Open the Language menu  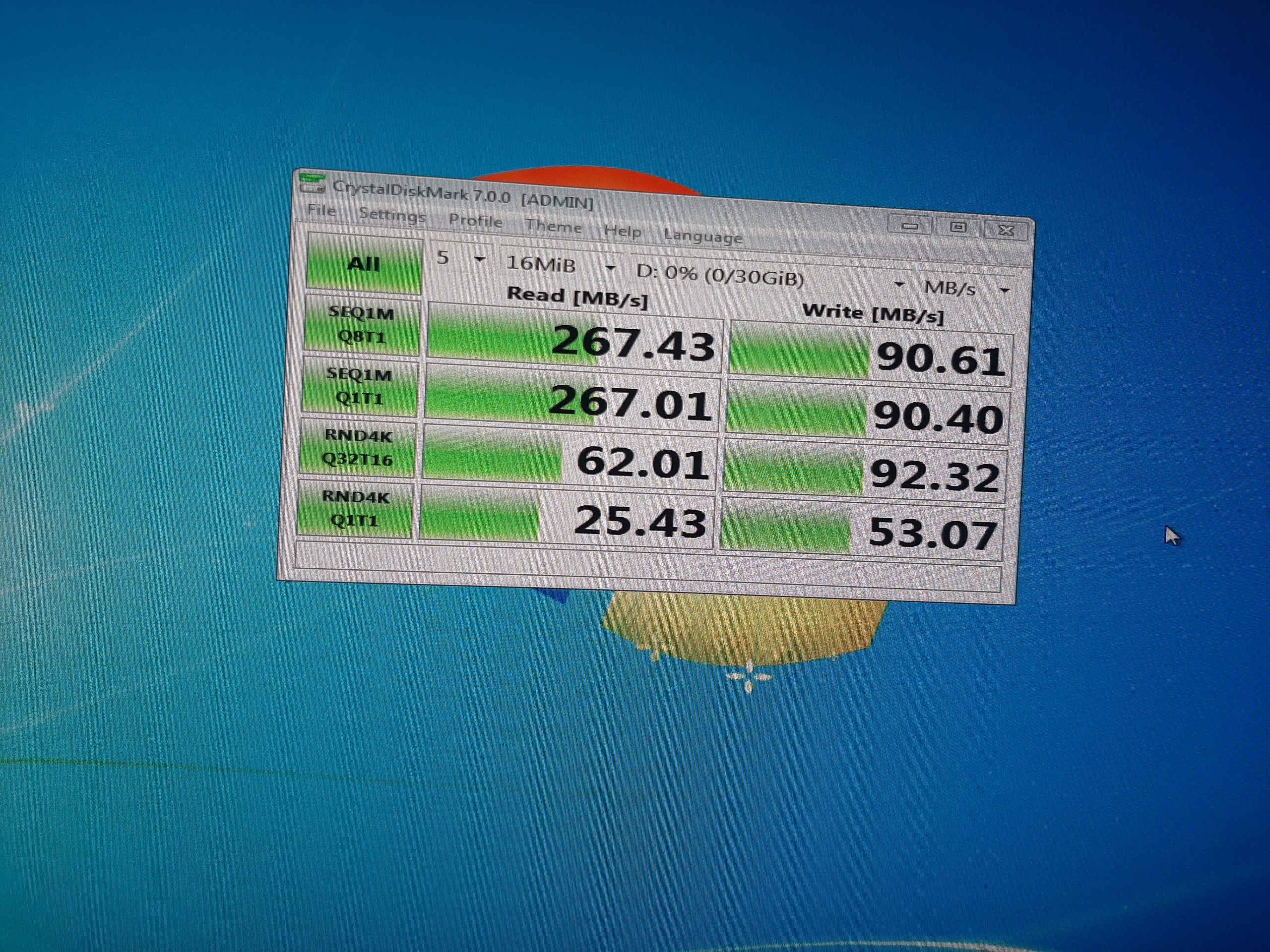pyautogui.click(x=703, y=237)
